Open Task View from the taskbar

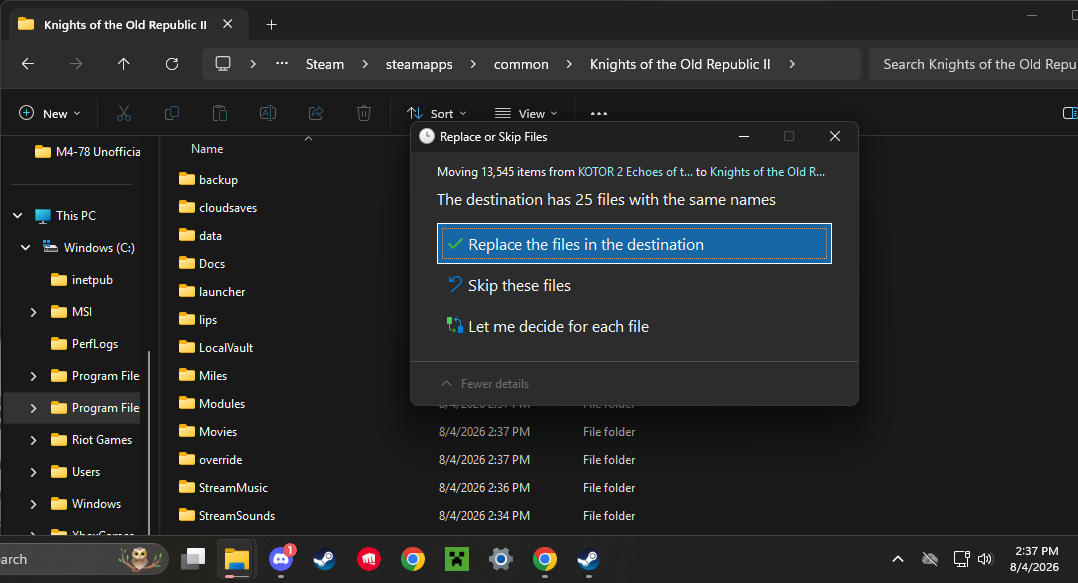point(193,559)
